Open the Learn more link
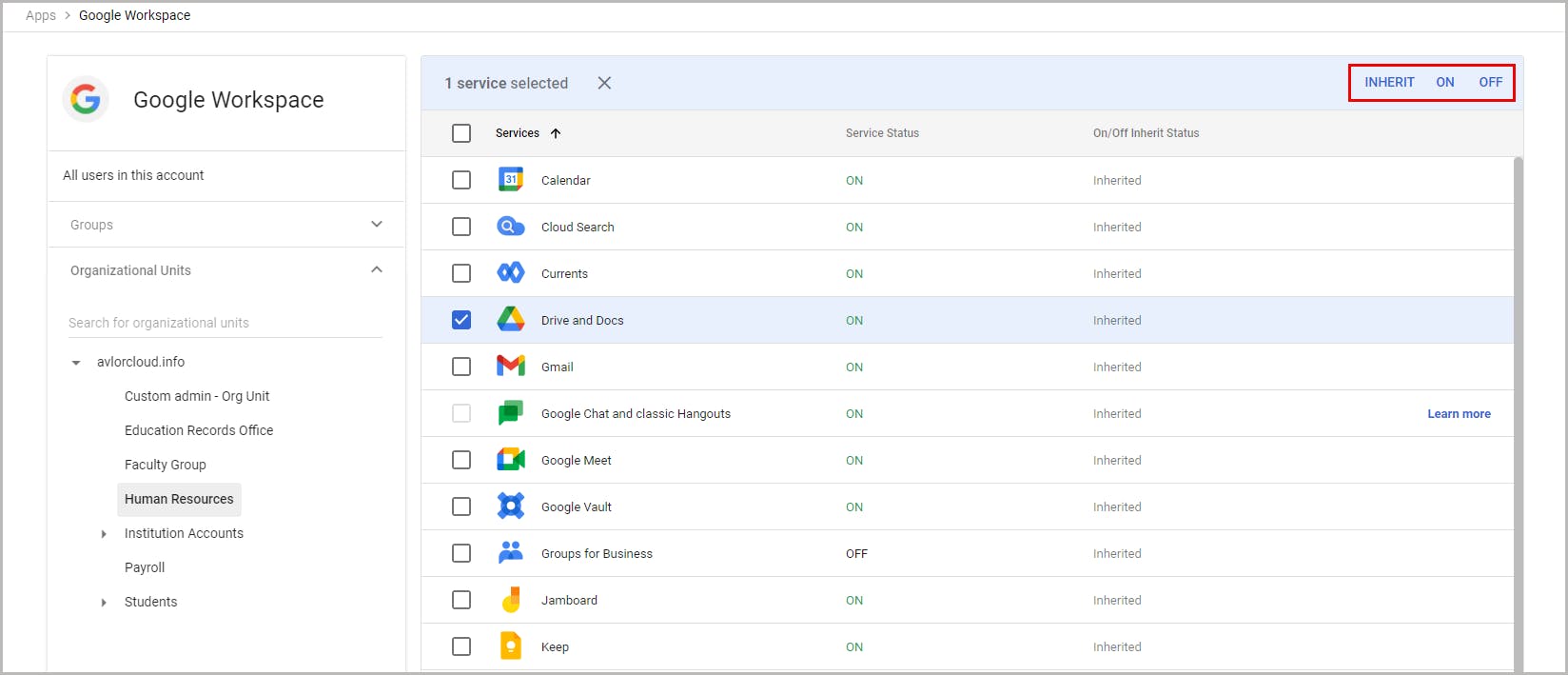 [x=1459, y=413]
